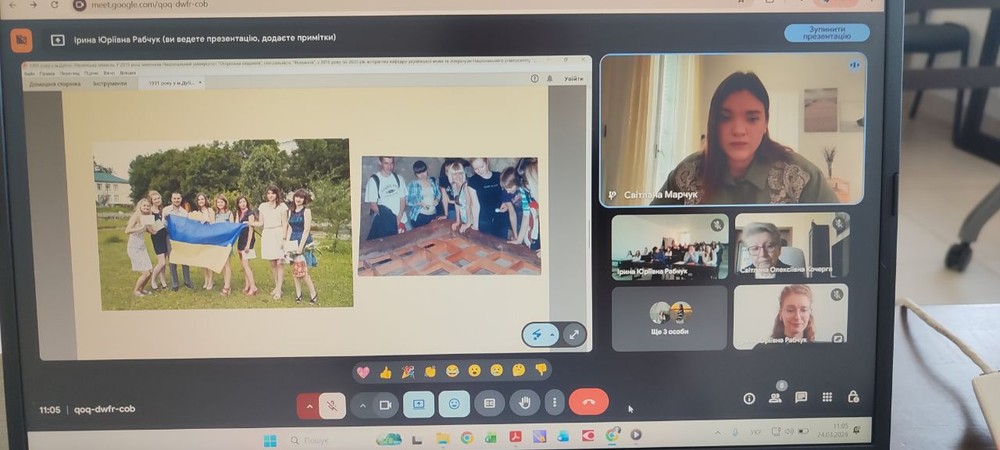Image resolution: width=1000 pixels, height=450 pixels.
Task: Click the Зупинити презентацію button
Action: coord(826,33)
